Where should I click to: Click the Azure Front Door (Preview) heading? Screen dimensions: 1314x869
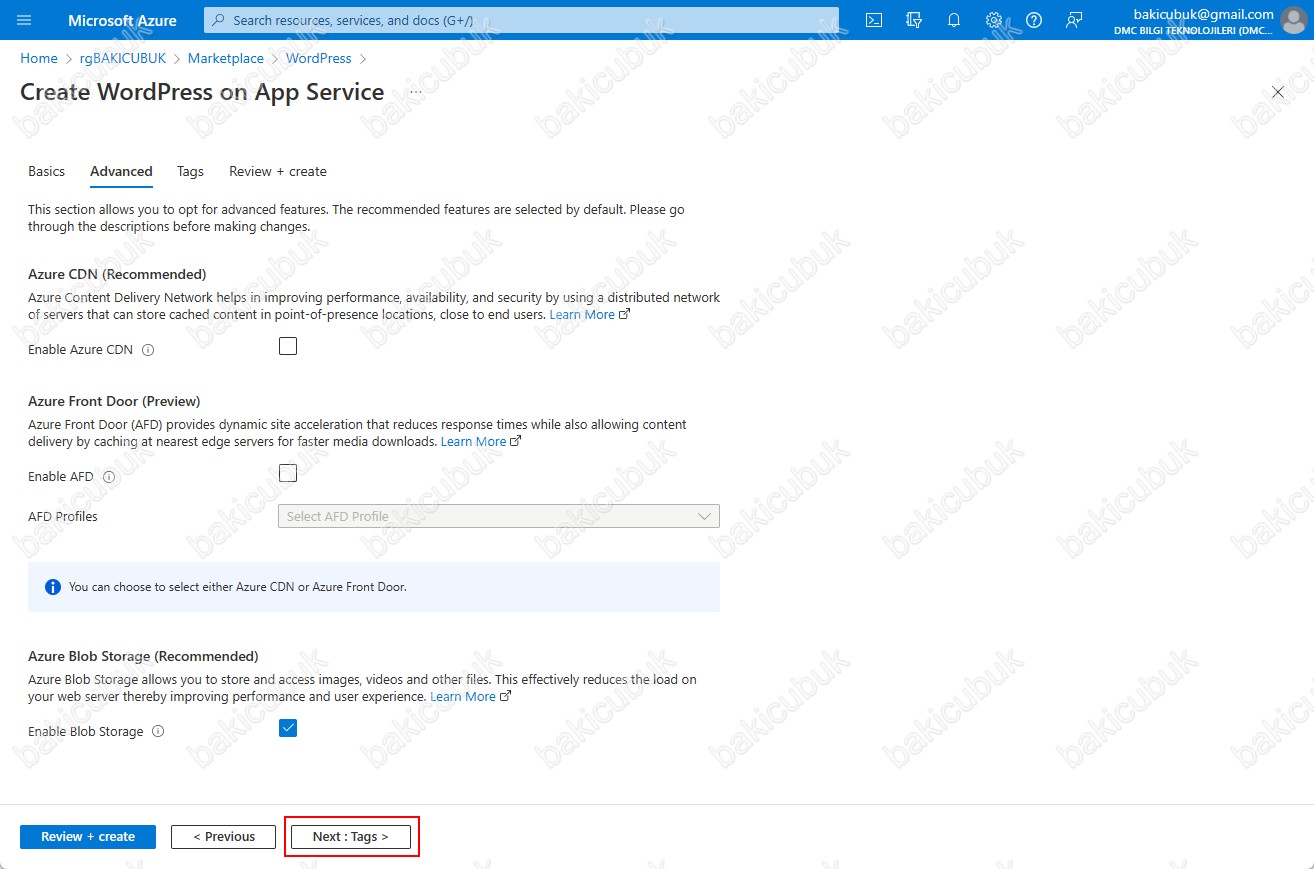(x=114, y=401)
